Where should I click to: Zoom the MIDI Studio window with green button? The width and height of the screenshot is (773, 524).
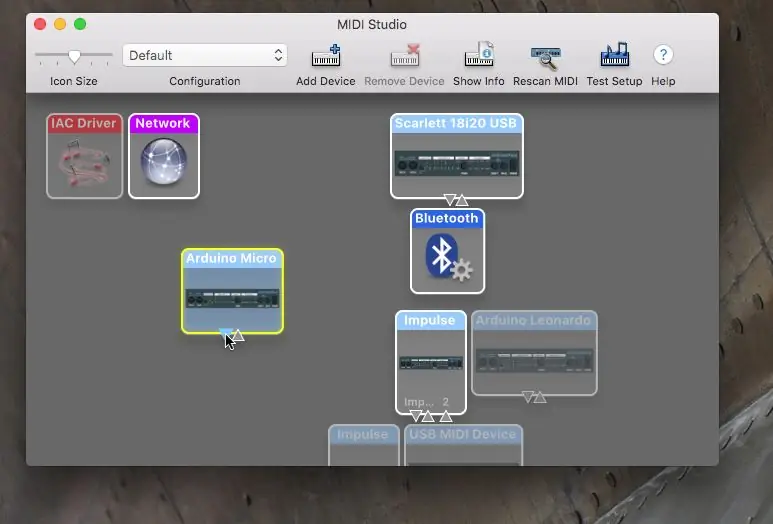click(x=80, y=24)
